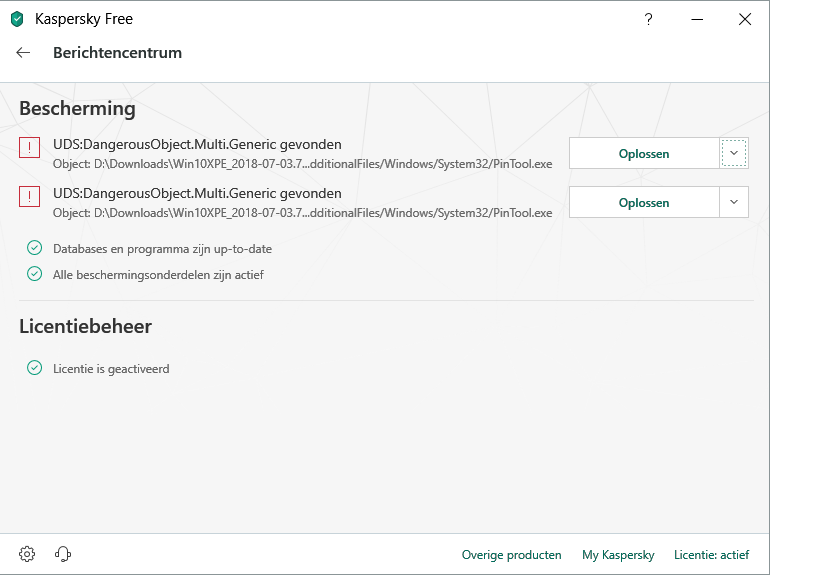Click the Berichtencentrum title

pyautogui.click(x=118, y=53)
